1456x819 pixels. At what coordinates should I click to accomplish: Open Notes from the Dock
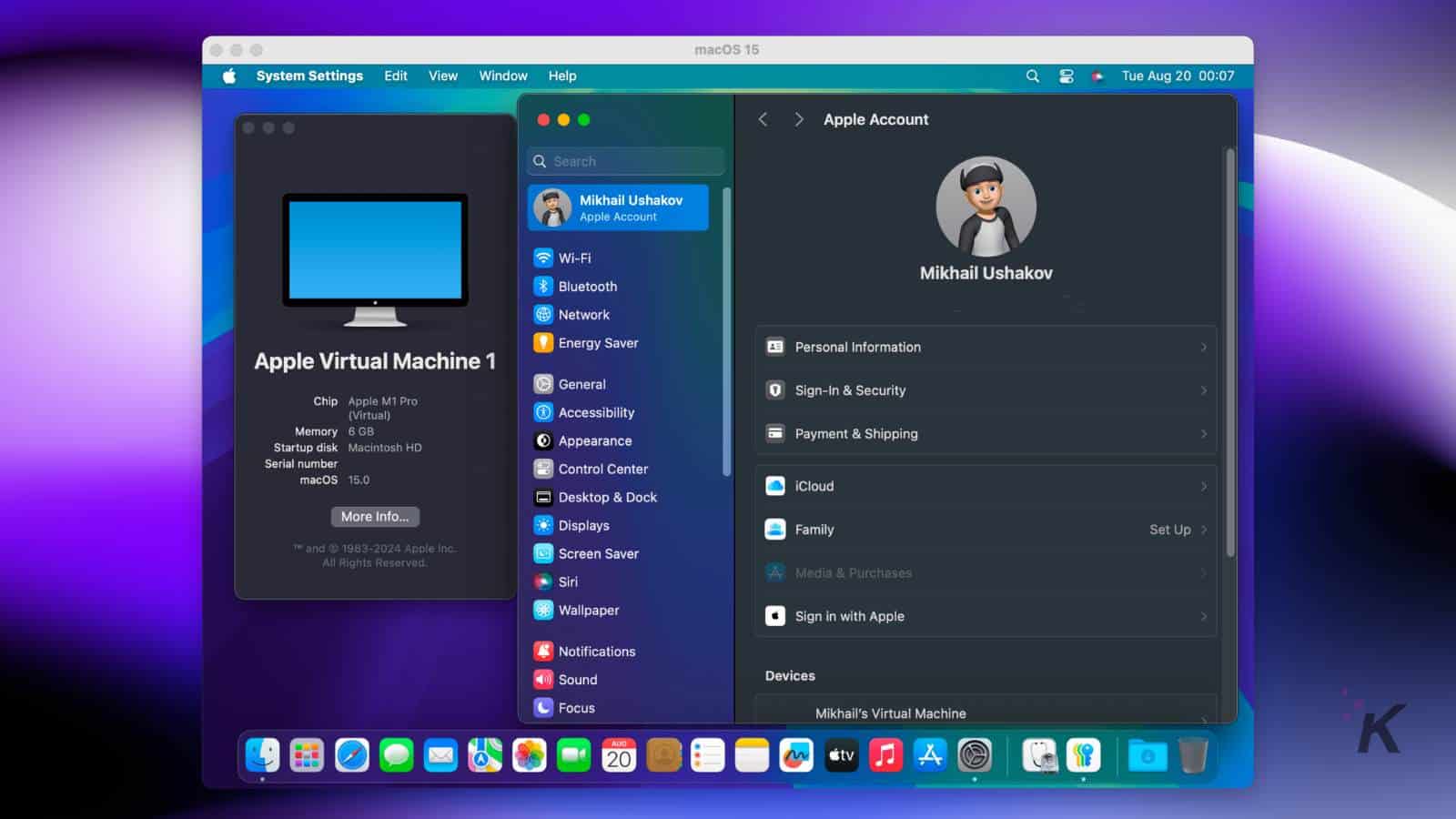point(752,754)
